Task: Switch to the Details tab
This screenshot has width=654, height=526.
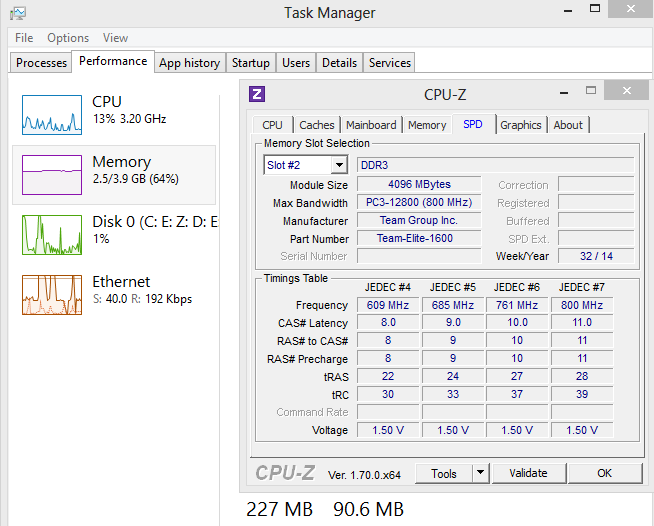Action: tap(340, 63)
